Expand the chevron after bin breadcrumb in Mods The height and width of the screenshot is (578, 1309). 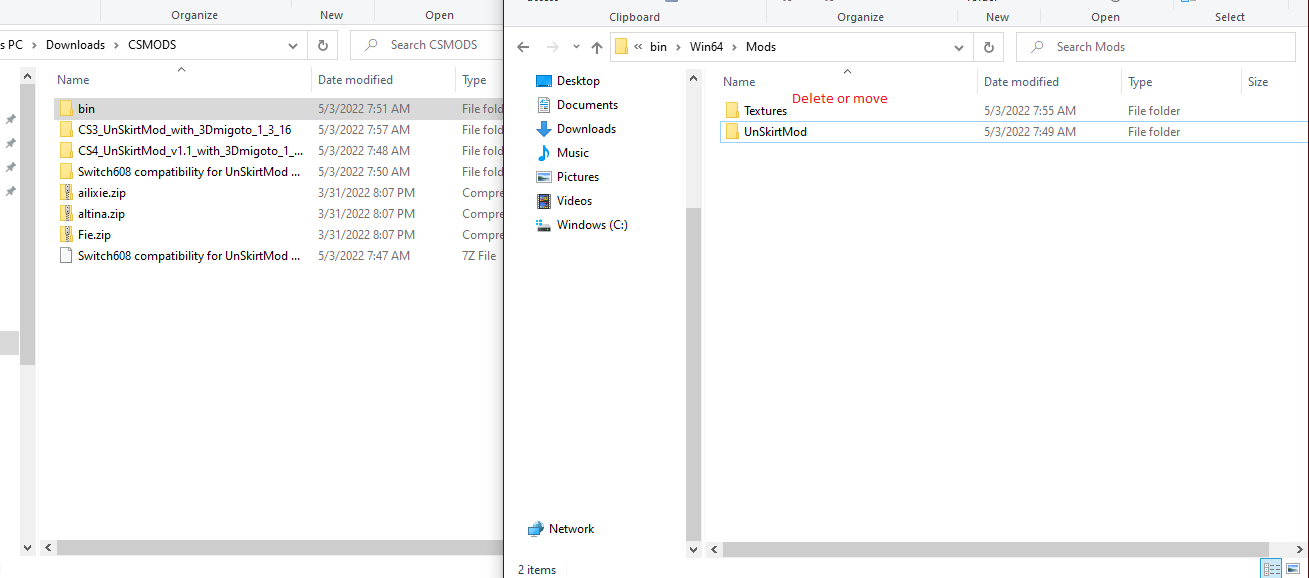click(679, 47)
